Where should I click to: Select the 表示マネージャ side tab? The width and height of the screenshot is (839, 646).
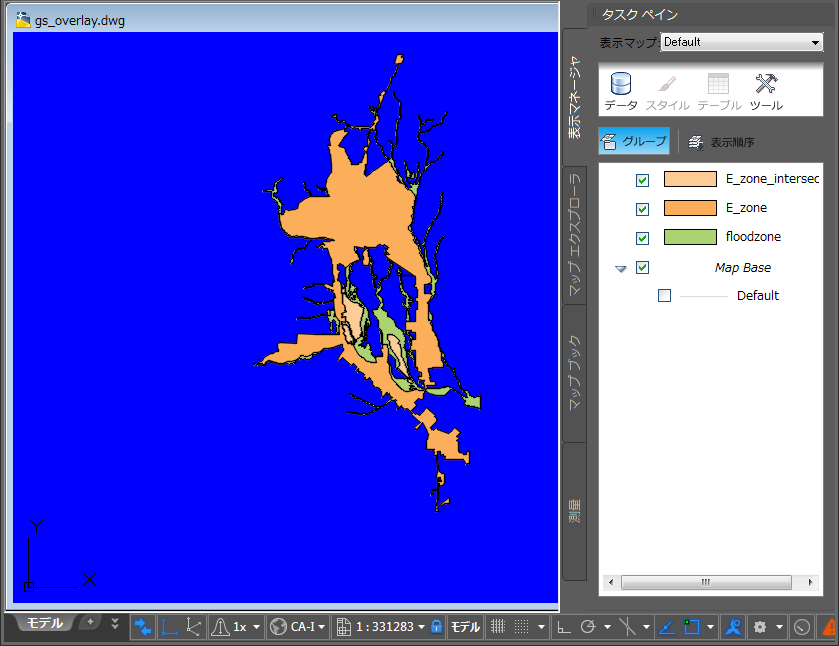pos(575,97)
